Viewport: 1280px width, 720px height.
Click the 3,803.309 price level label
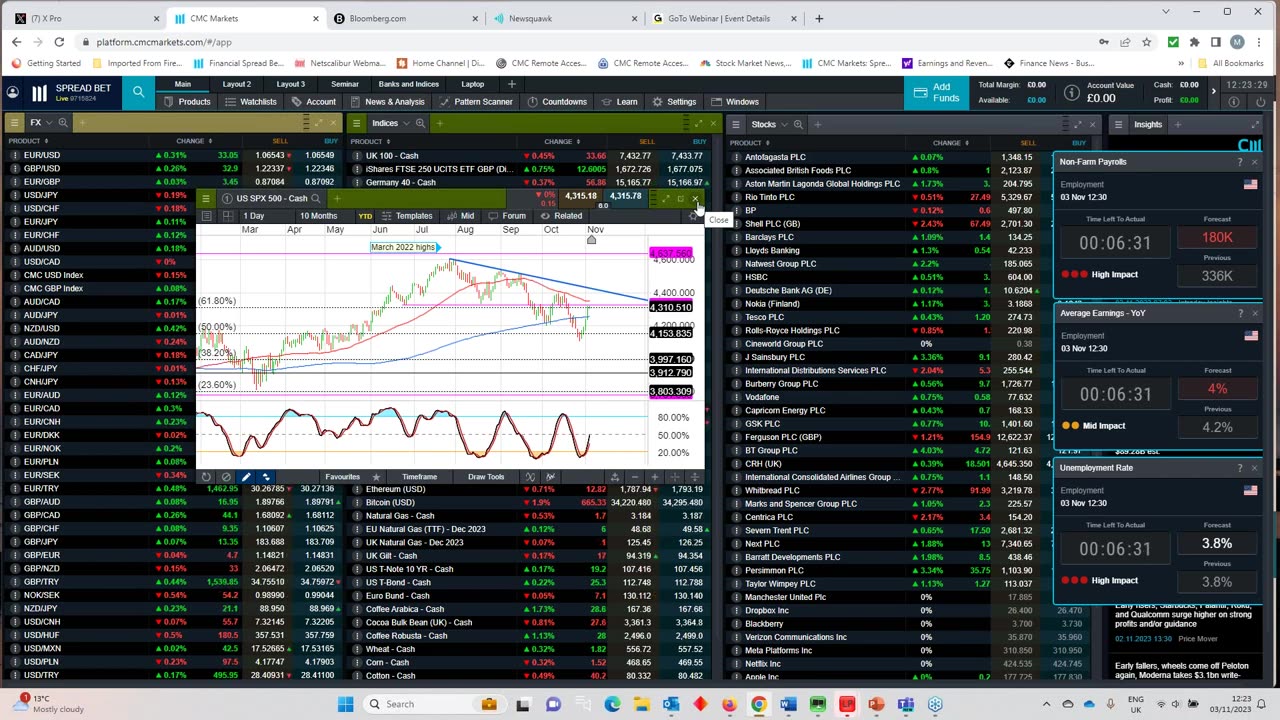[x=671, y=392]
